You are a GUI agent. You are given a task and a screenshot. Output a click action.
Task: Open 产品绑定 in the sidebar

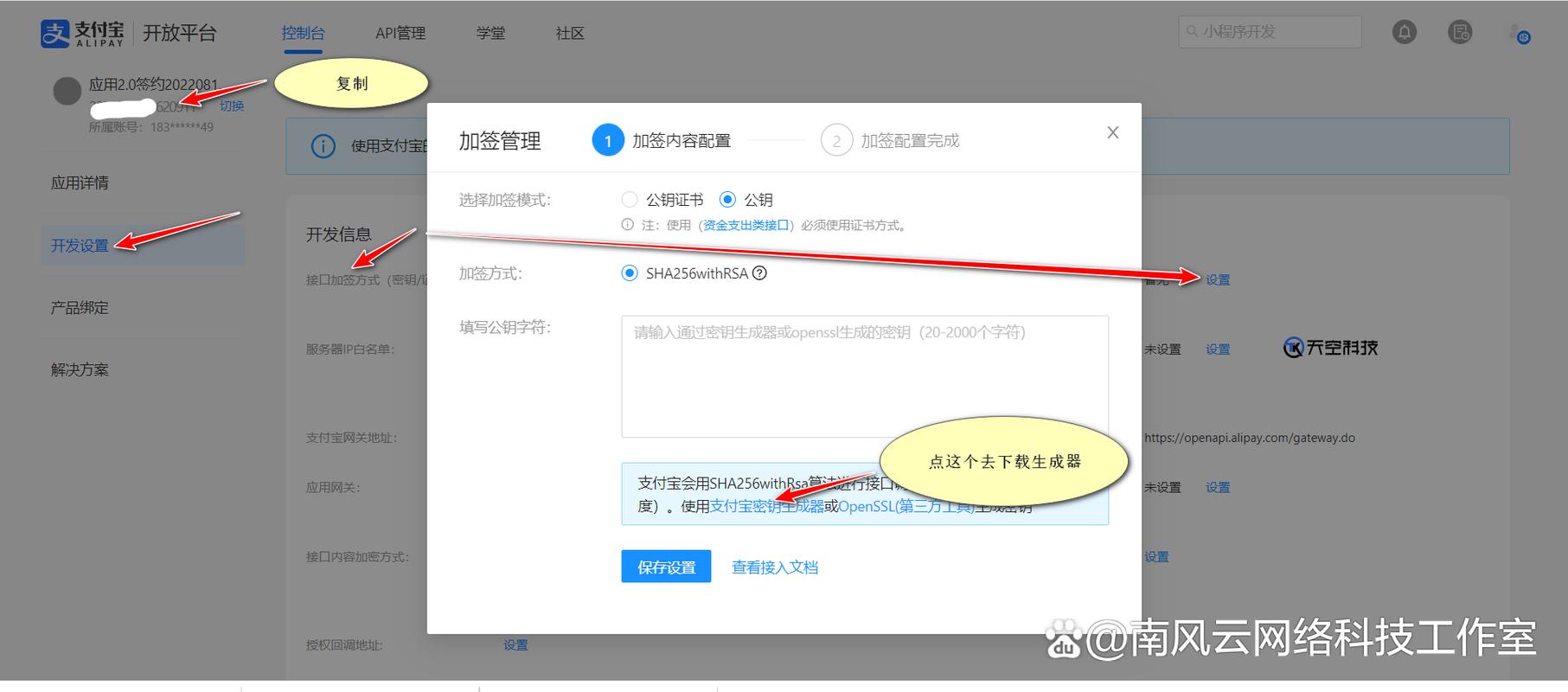[x=80, y=307]
